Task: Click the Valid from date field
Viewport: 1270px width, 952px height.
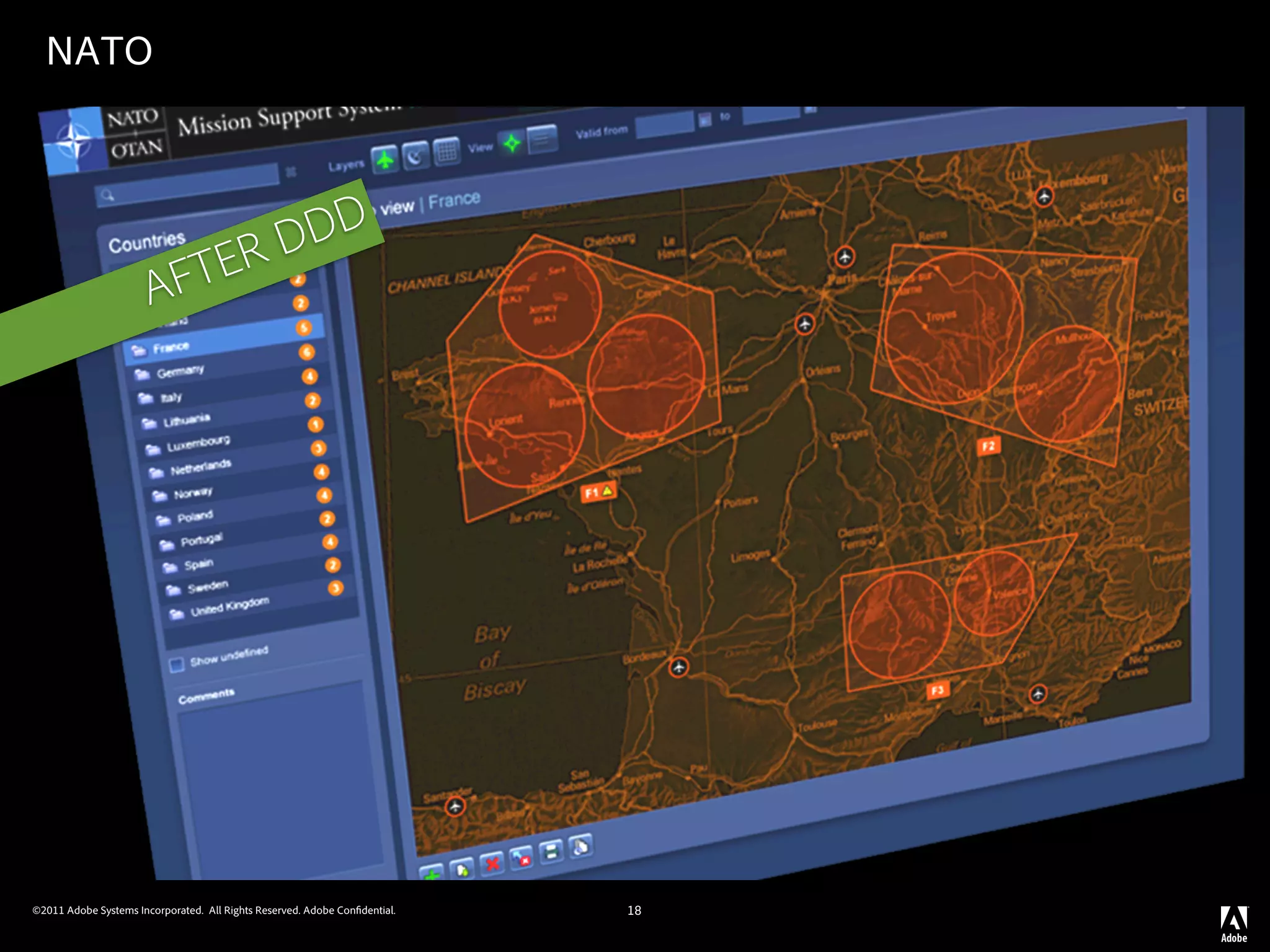Action: tap(665, 125)
